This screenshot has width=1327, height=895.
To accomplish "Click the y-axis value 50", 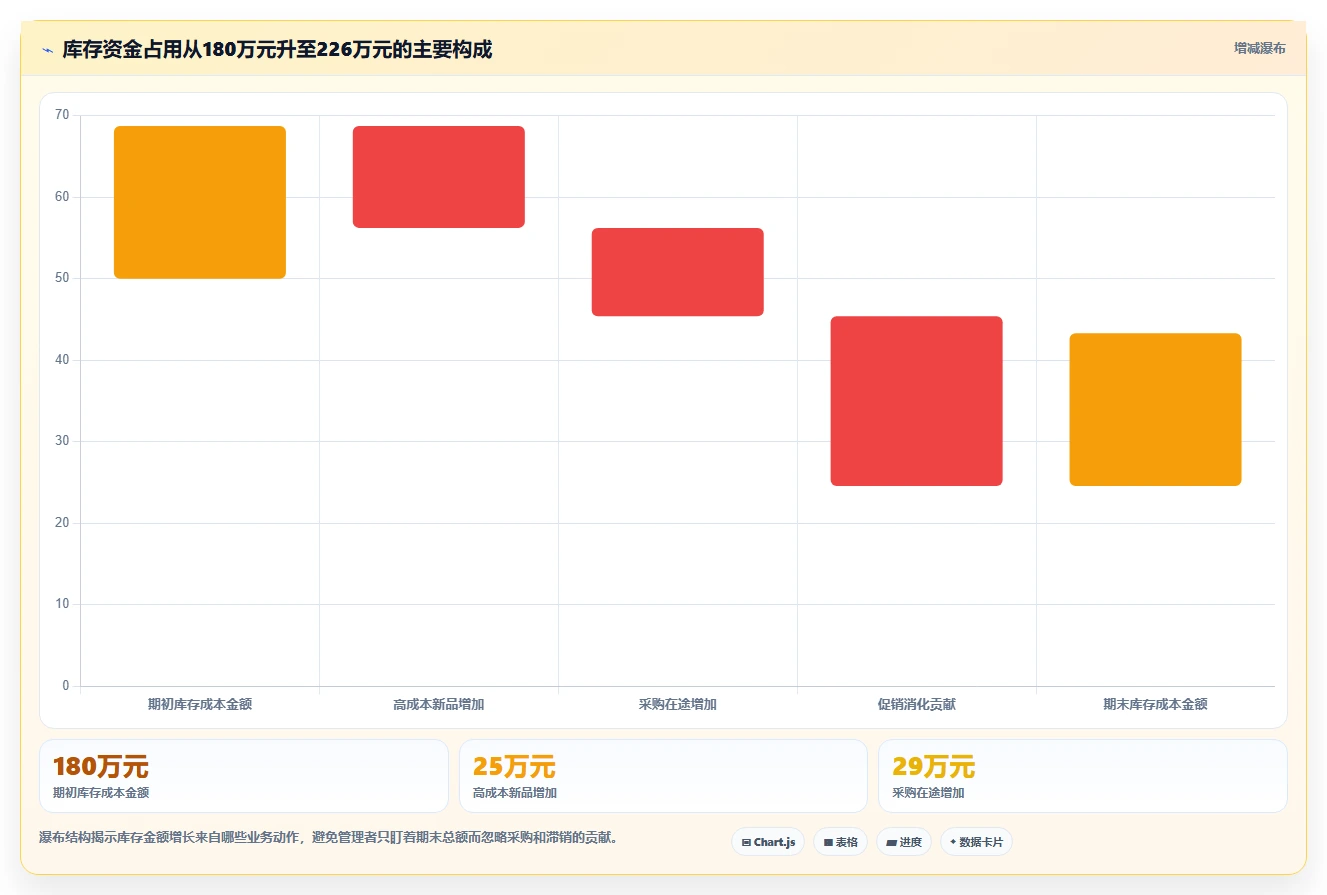I will click(62, 278).
